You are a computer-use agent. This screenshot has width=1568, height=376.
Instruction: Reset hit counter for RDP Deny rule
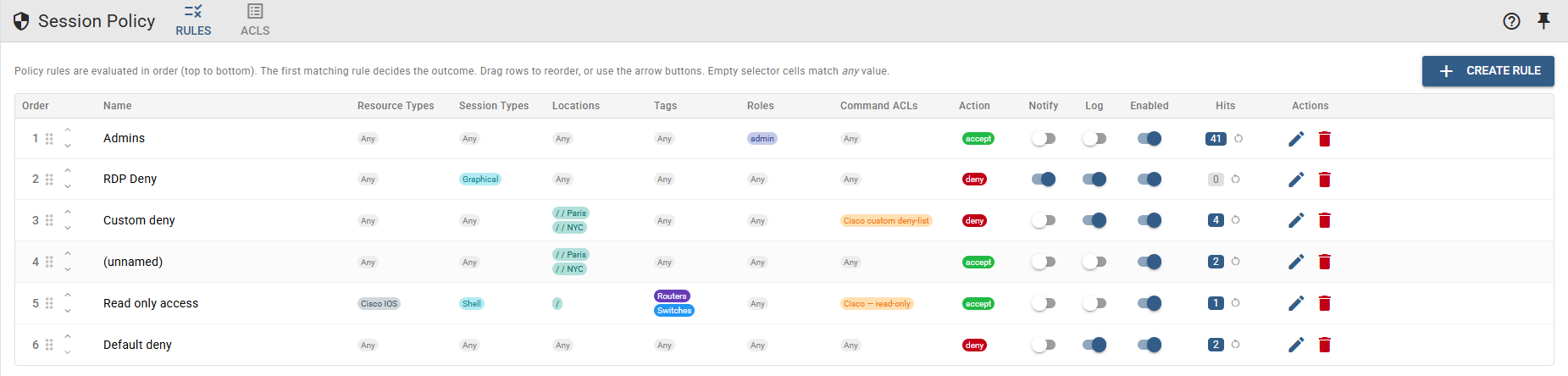(1236, 179)
